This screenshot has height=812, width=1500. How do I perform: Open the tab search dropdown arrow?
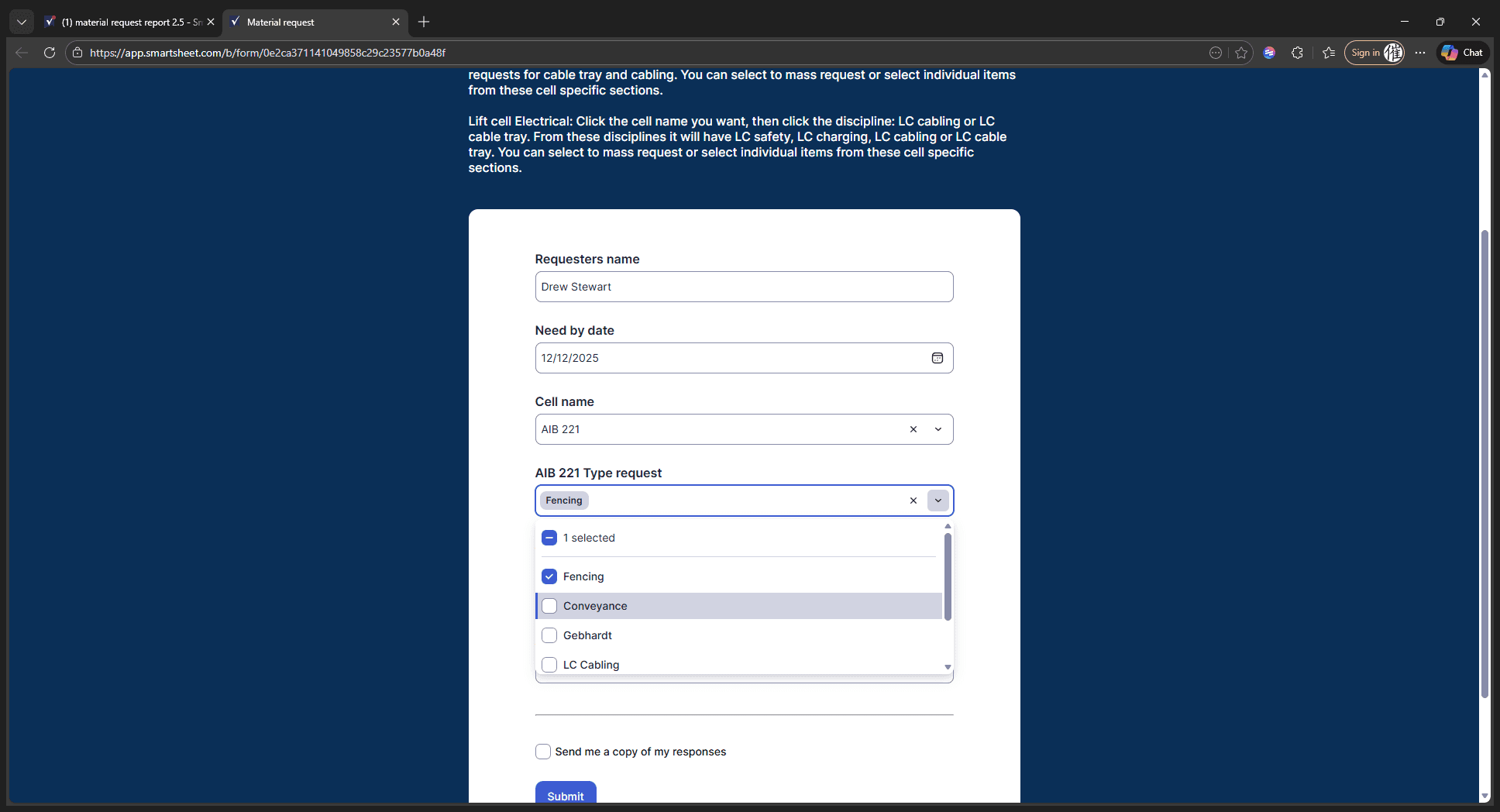pos(22,22)
